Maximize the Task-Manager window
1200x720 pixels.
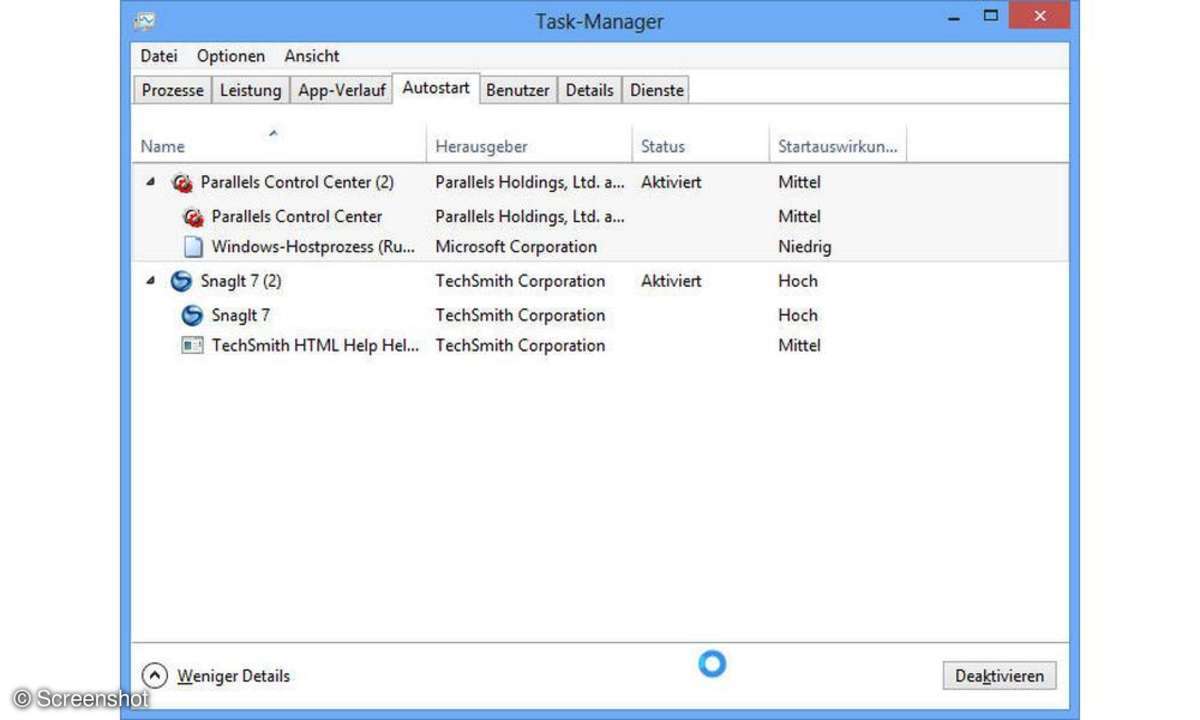click(991, 17)
